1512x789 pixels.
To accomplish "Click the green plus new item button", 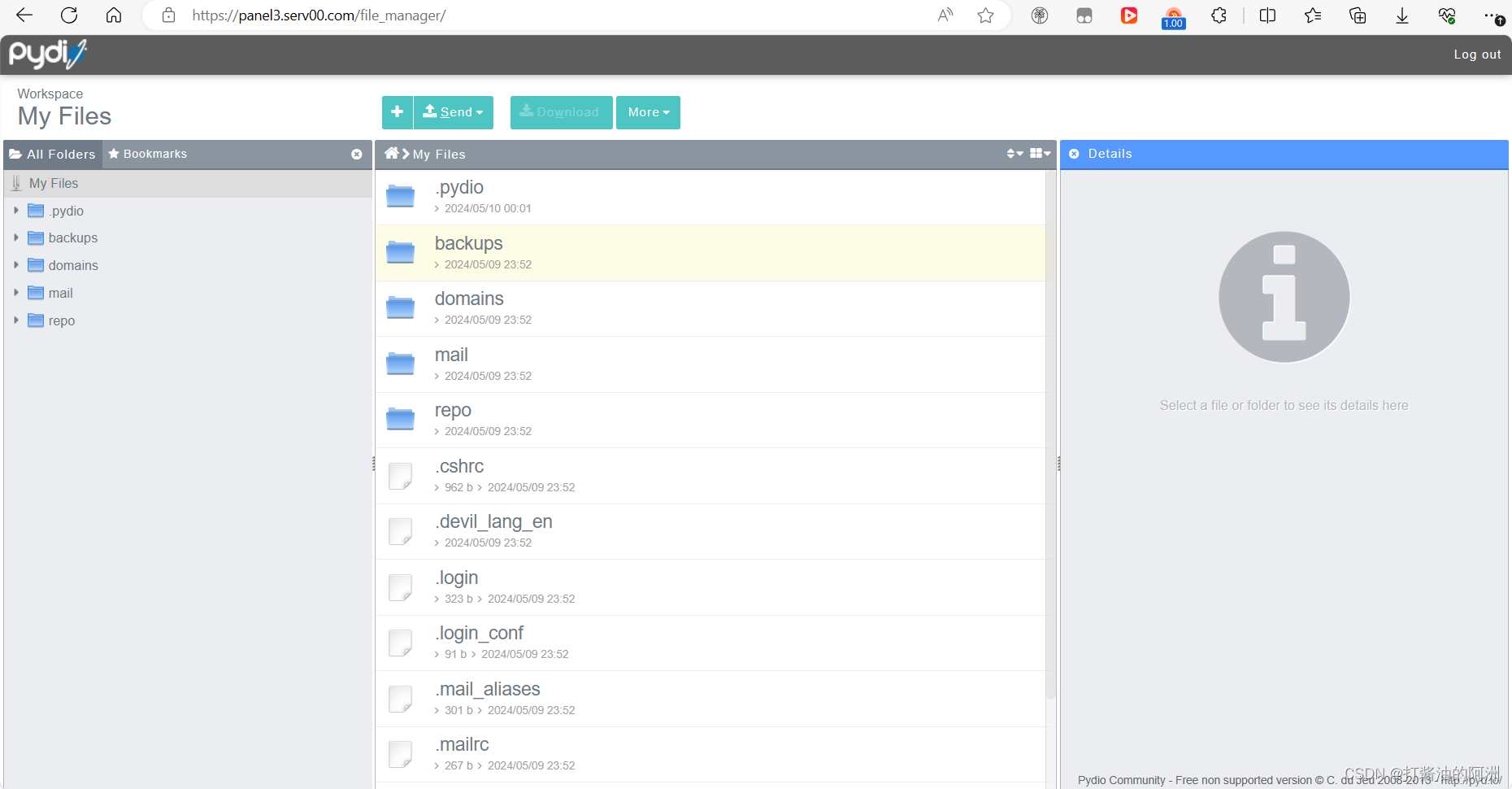I will point(397,112).
